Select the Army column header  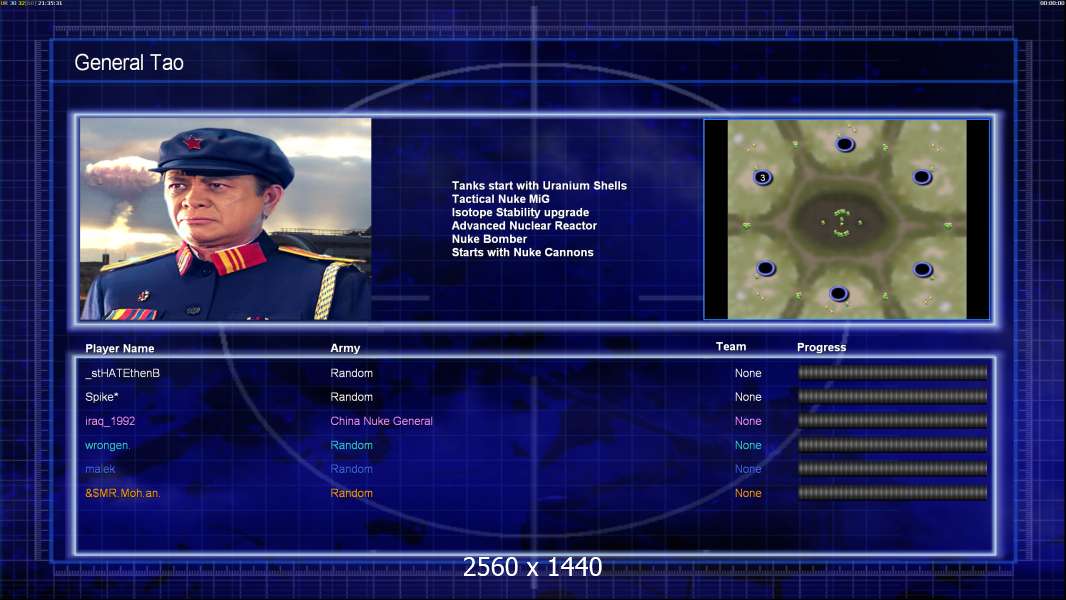click(345, 348)
